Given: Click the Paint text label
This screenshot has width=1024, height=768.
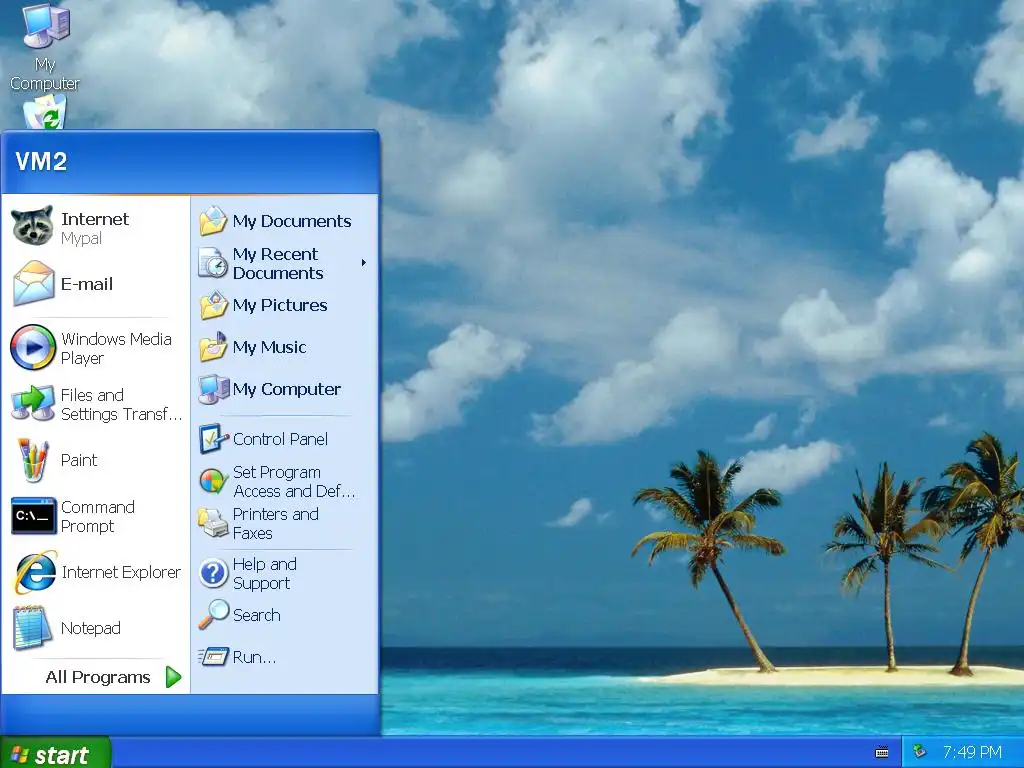Looking at the screenshot, I should pyautogui.click(x=79, y=460).
